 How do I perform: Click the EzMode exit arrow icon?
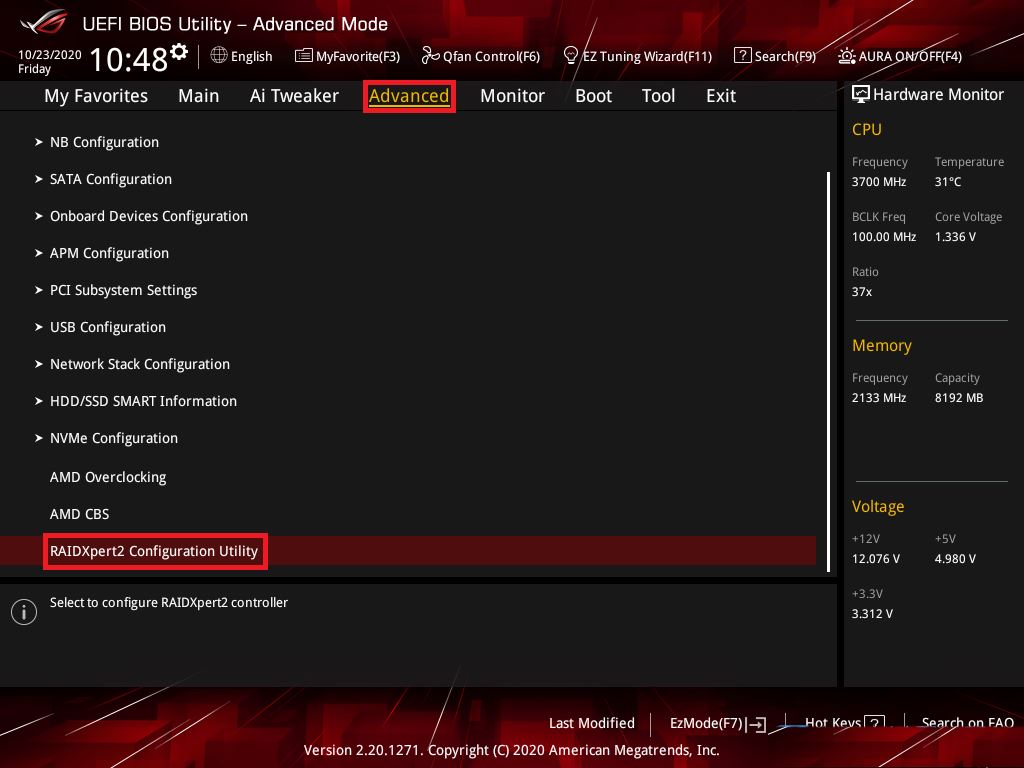pyautogui.click(x=756, y=724)
